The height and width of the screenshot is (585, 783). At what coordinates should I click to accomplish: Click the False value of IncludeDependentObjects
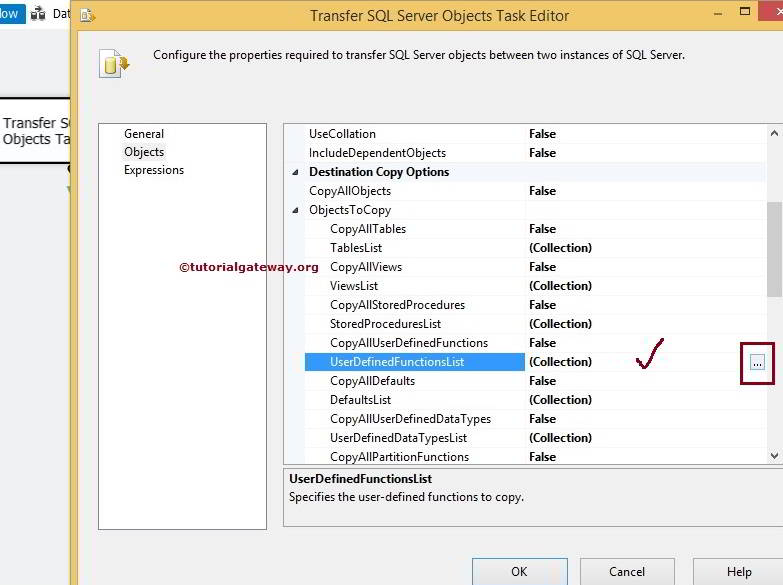(542, 153)
